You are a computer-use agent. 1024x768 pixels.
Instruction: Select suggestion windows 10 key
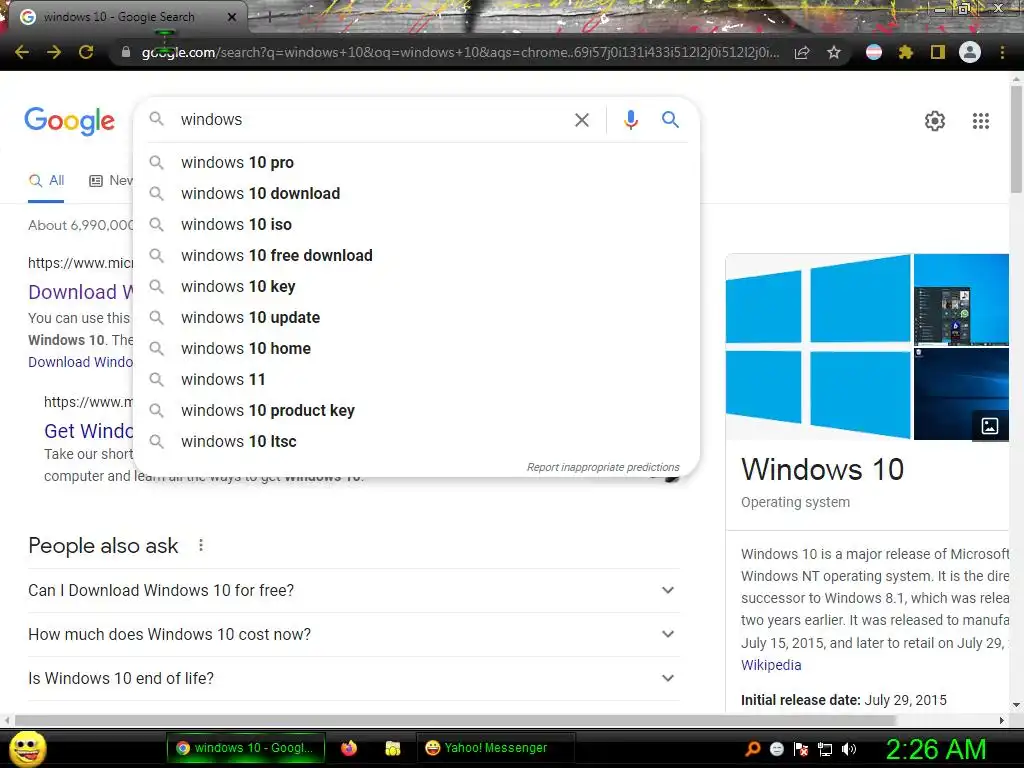coord(416,287)
